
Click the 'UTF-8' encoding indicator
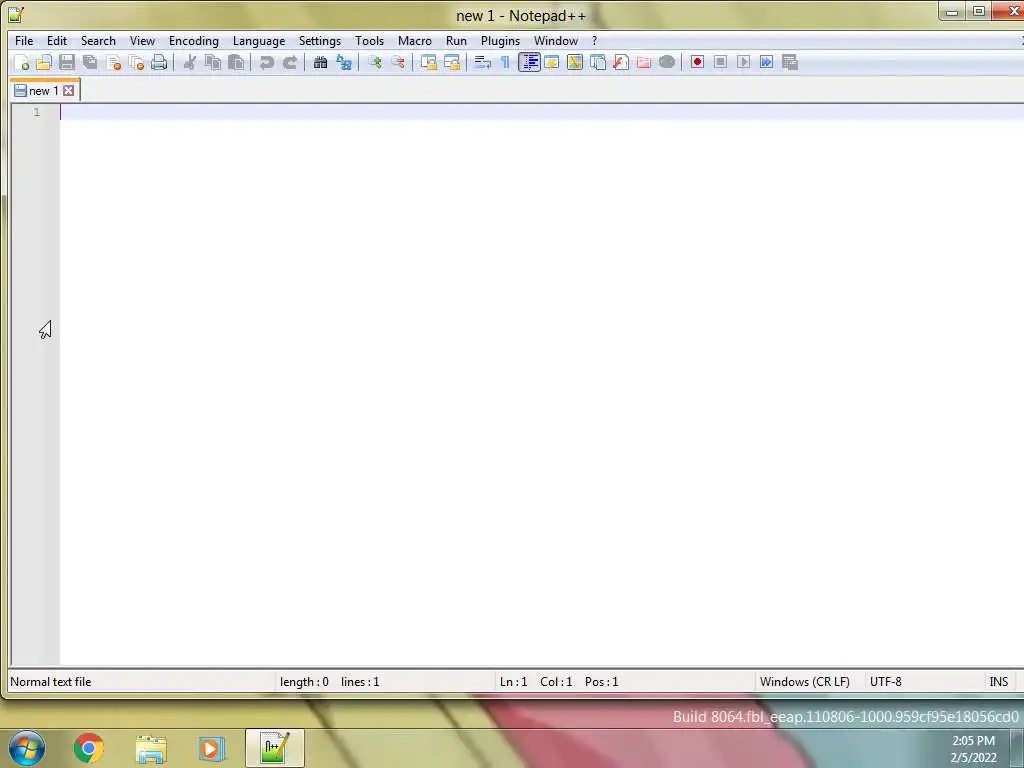click(886, 682)
